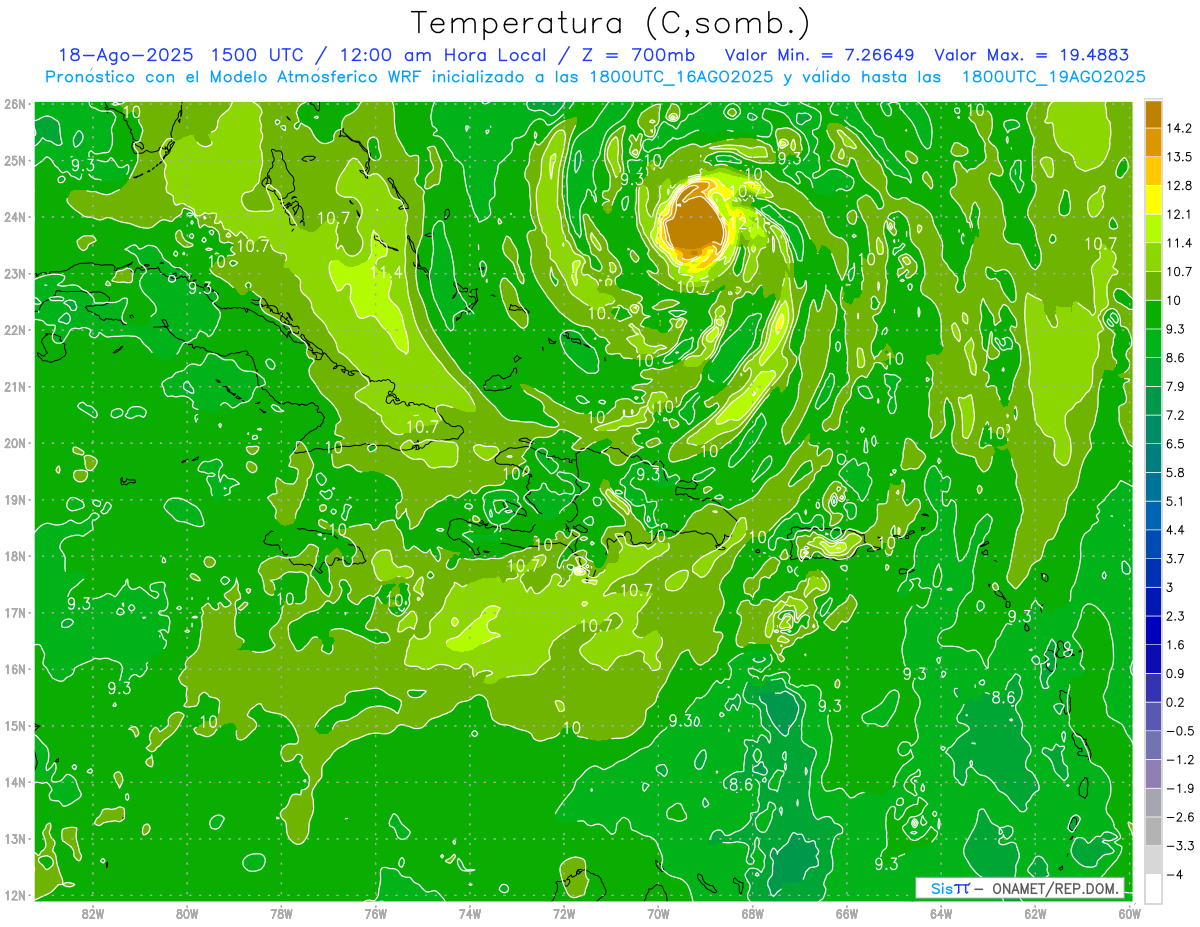Image resolution: width=1200 pixels, height=927 pixels.
Task: Select the 'Z = 700mb' level label
Action: [638, 55]
